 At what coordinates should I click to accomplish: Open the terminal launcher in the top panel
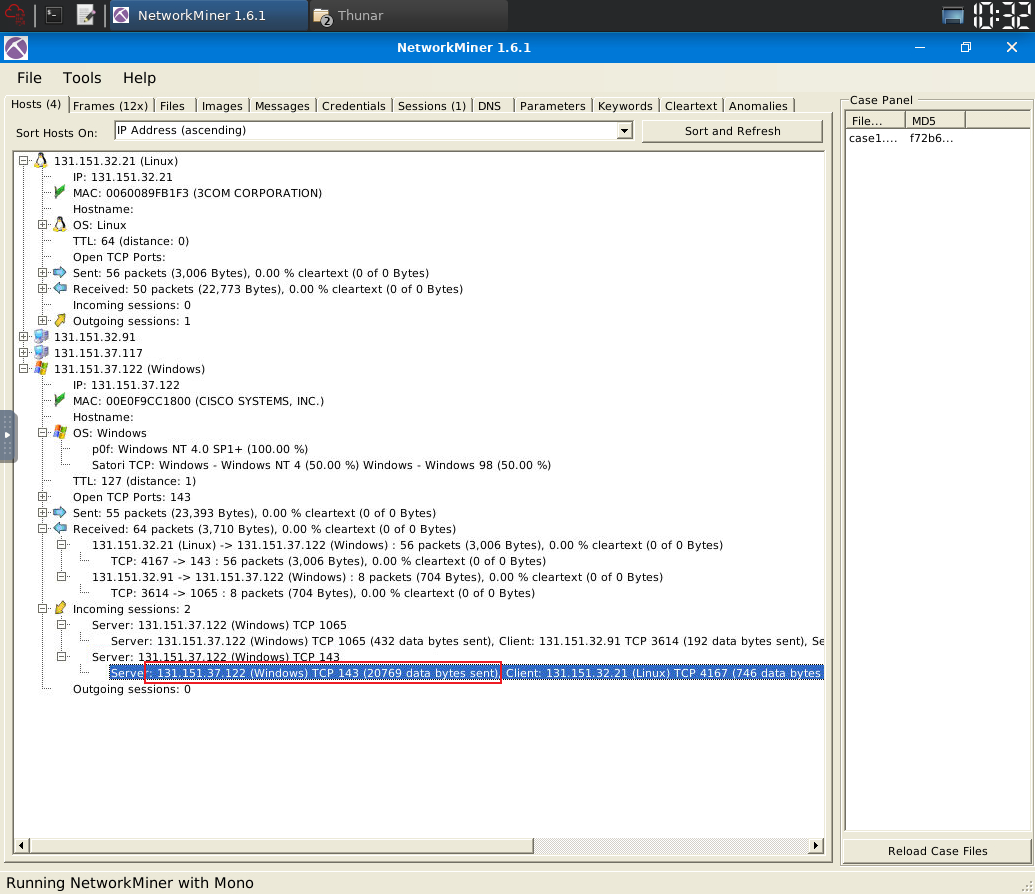[54, 15]
